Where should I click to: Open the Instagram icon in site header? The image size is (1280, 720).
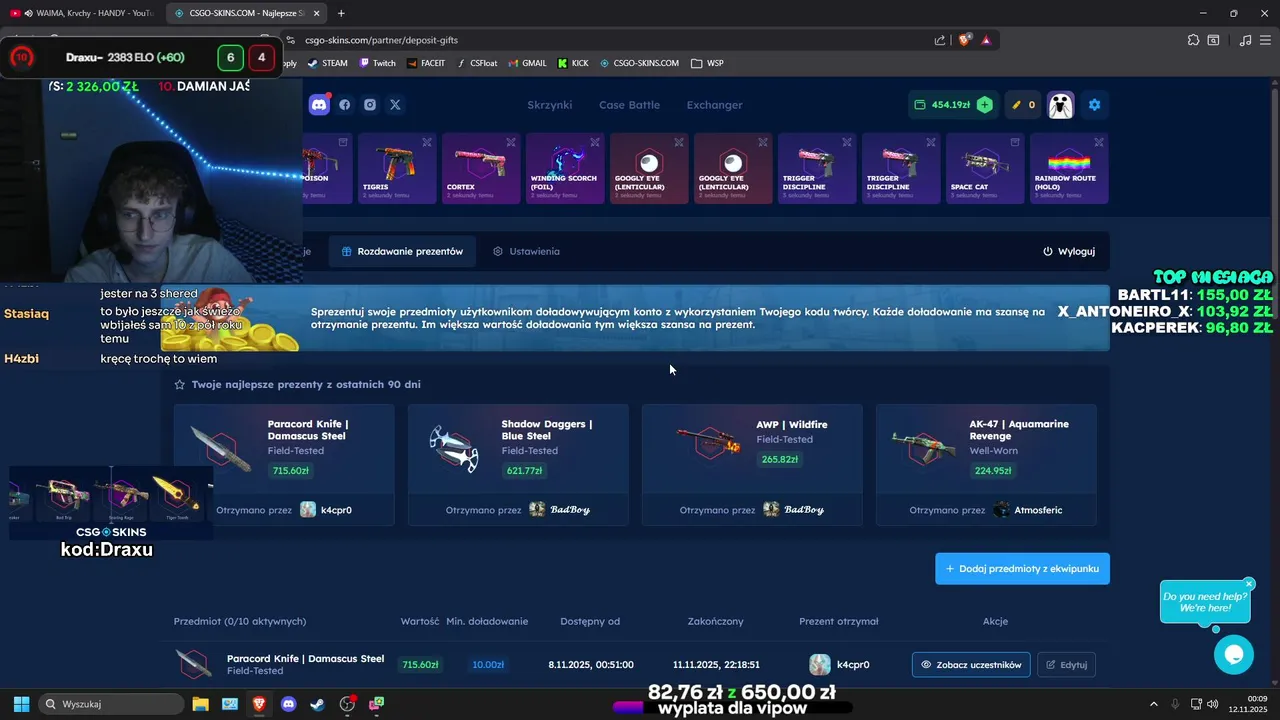[x=370, y=104]
